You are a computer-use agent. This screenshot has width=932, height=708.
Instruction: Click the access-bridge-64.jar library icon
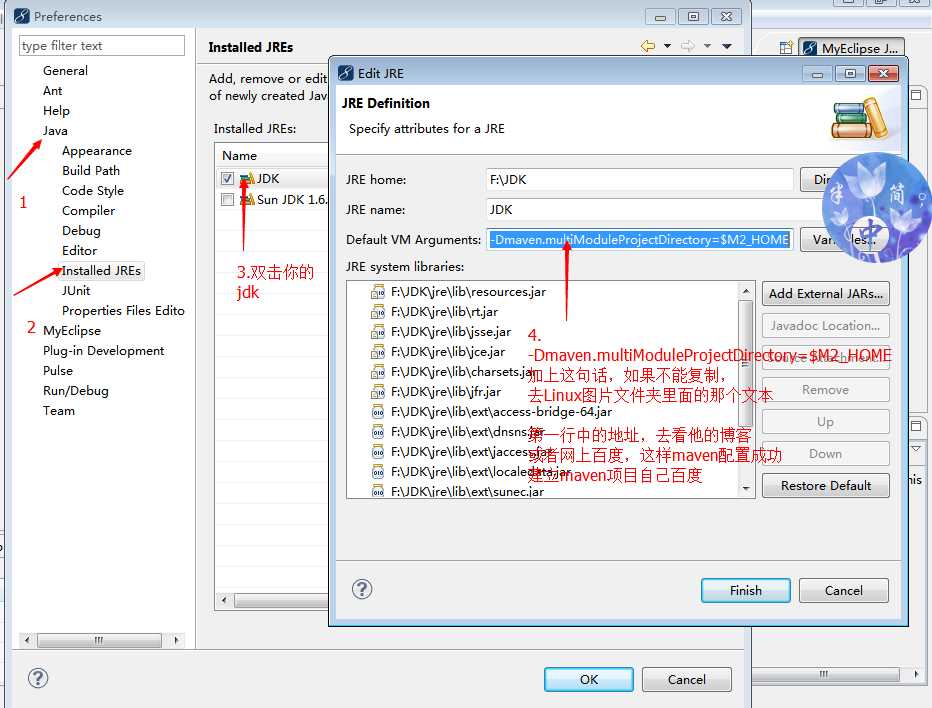pos(377,412)
